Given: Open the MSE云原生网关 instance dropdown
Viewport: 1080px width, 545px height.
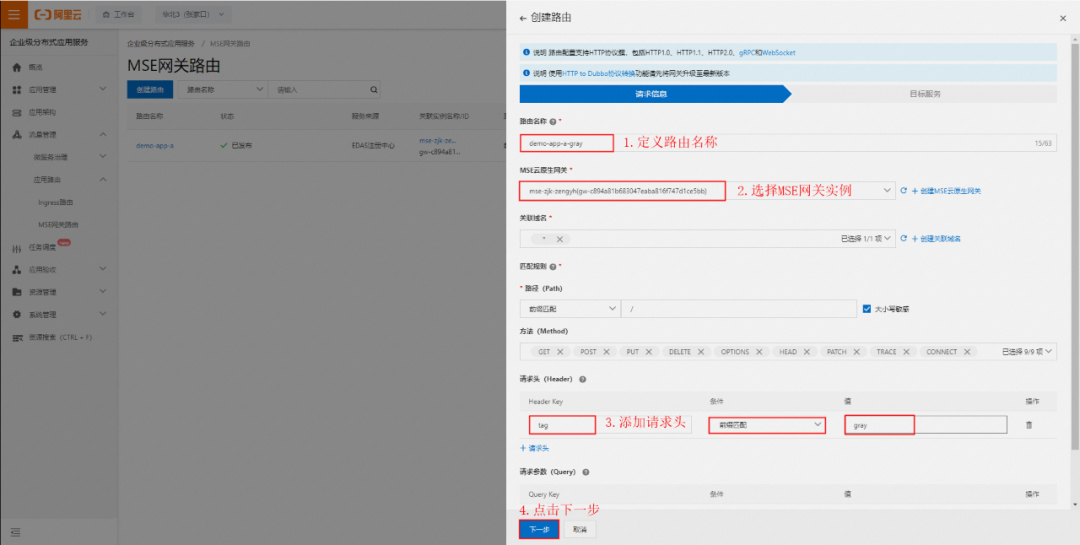Looking at the screenshot, I should pos(707,191).
